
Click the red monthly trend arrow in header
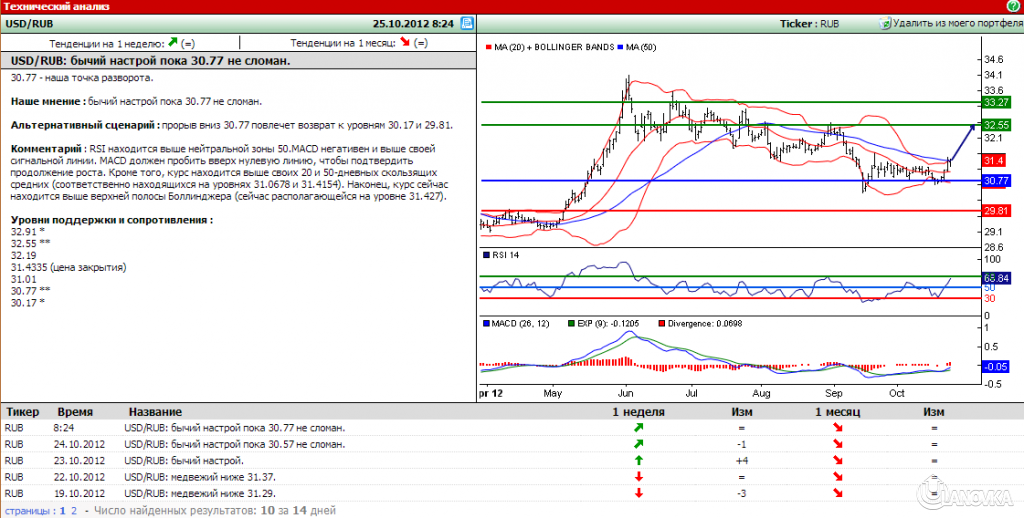click(405, 43)
